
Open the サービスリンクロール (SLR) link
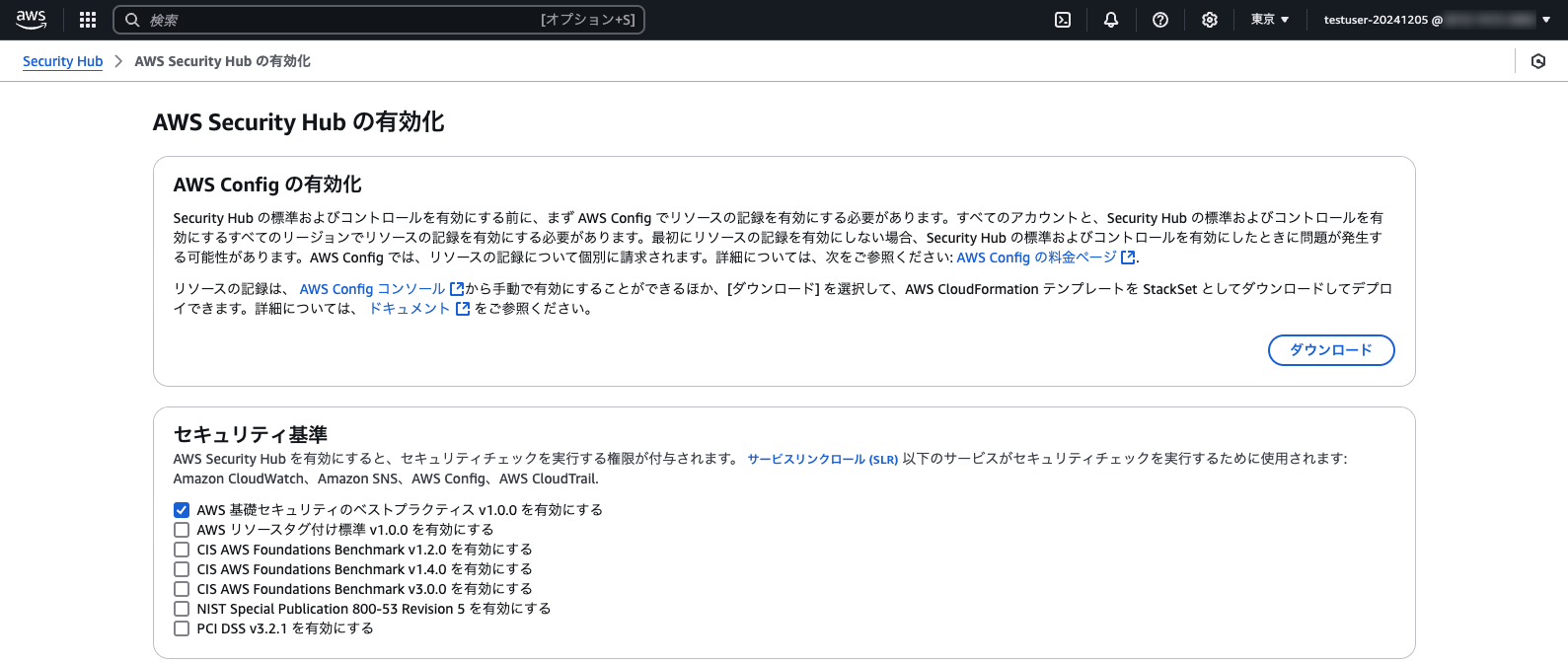[823, 459]
